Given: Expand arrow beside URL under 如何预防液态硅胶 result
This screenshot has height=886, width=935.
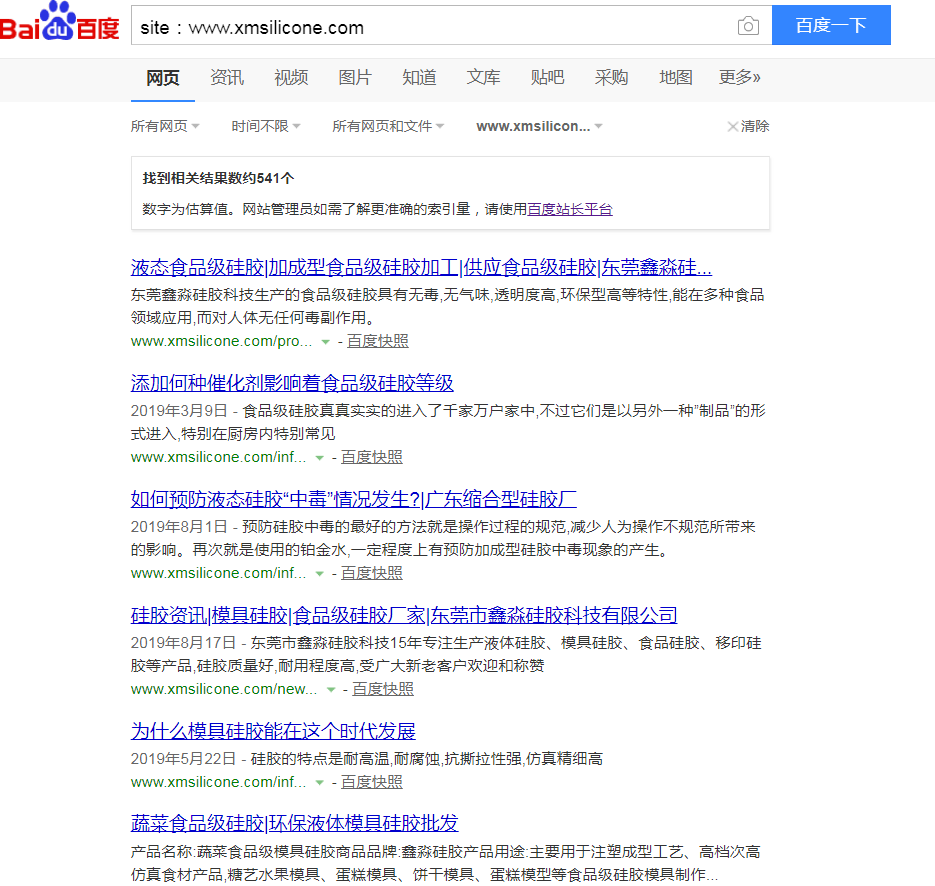Looking at the screenshot, I should [320, 574].
